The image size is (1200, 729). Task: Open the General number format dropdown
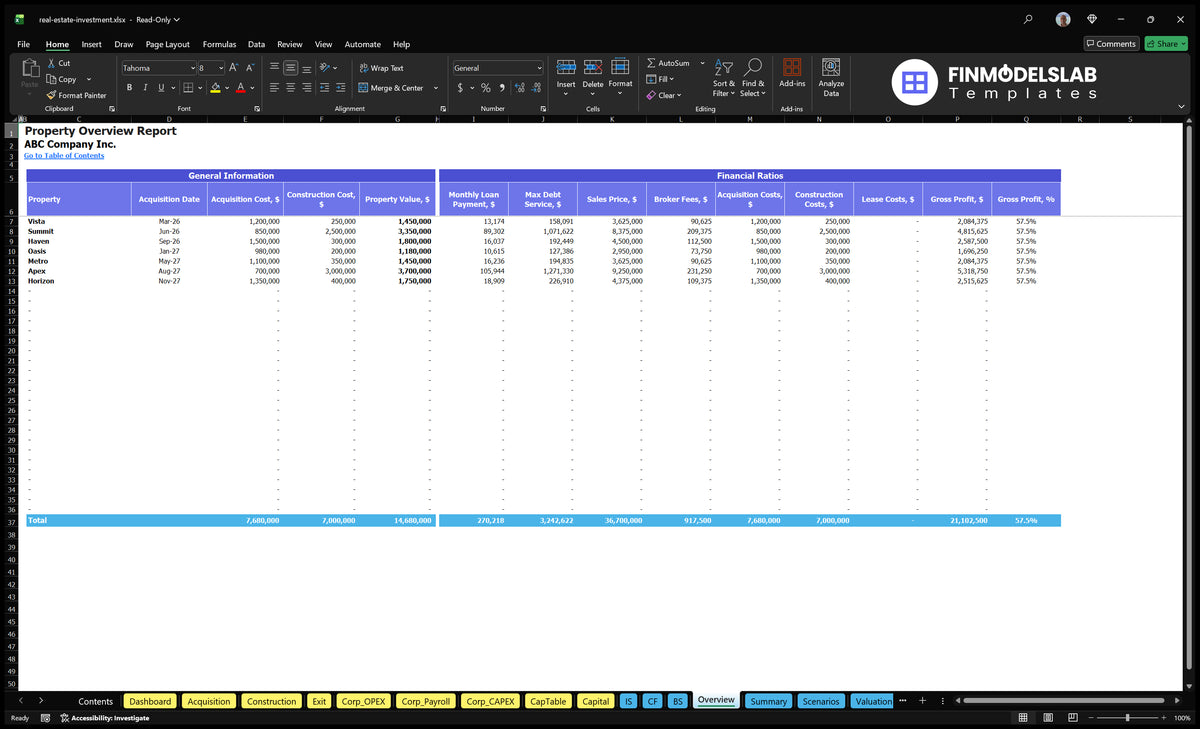(x=539, y=68)
